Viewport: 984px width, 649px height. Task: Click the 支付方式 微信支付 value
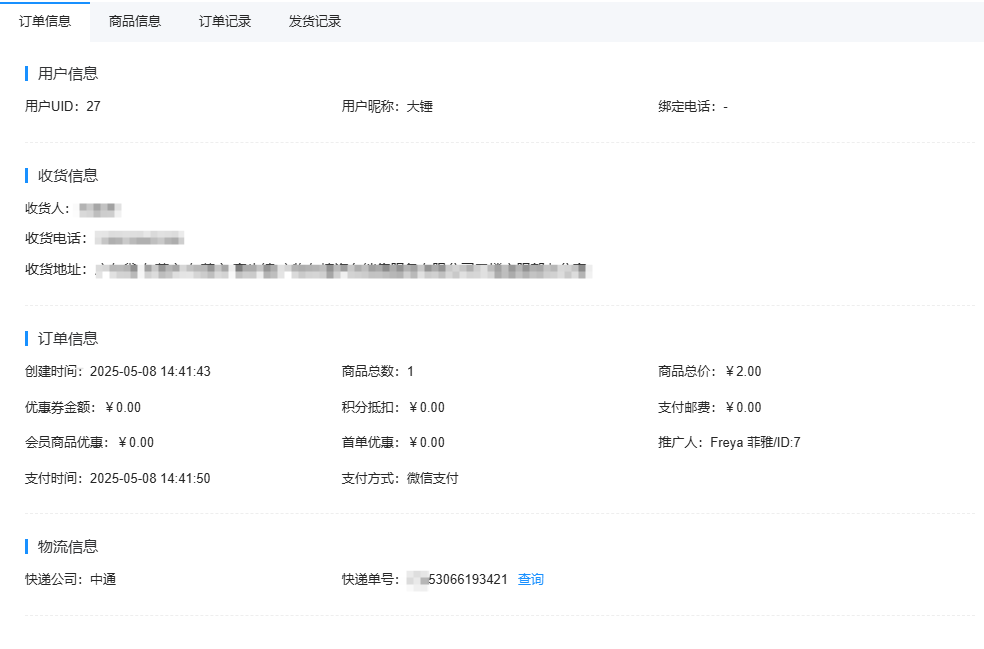pos(432,478)
